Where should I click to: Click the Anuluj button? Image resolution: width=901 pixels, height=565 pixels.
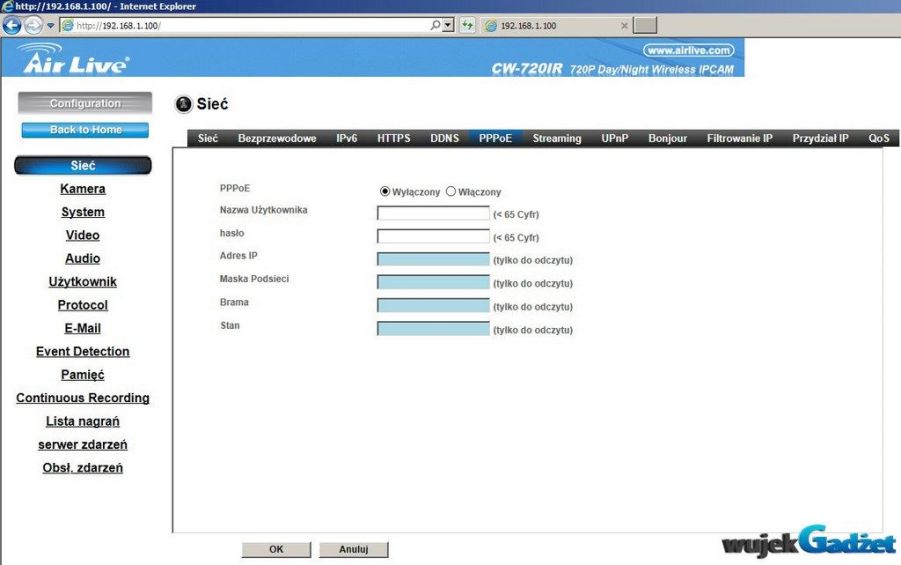[x=354, y=549]
